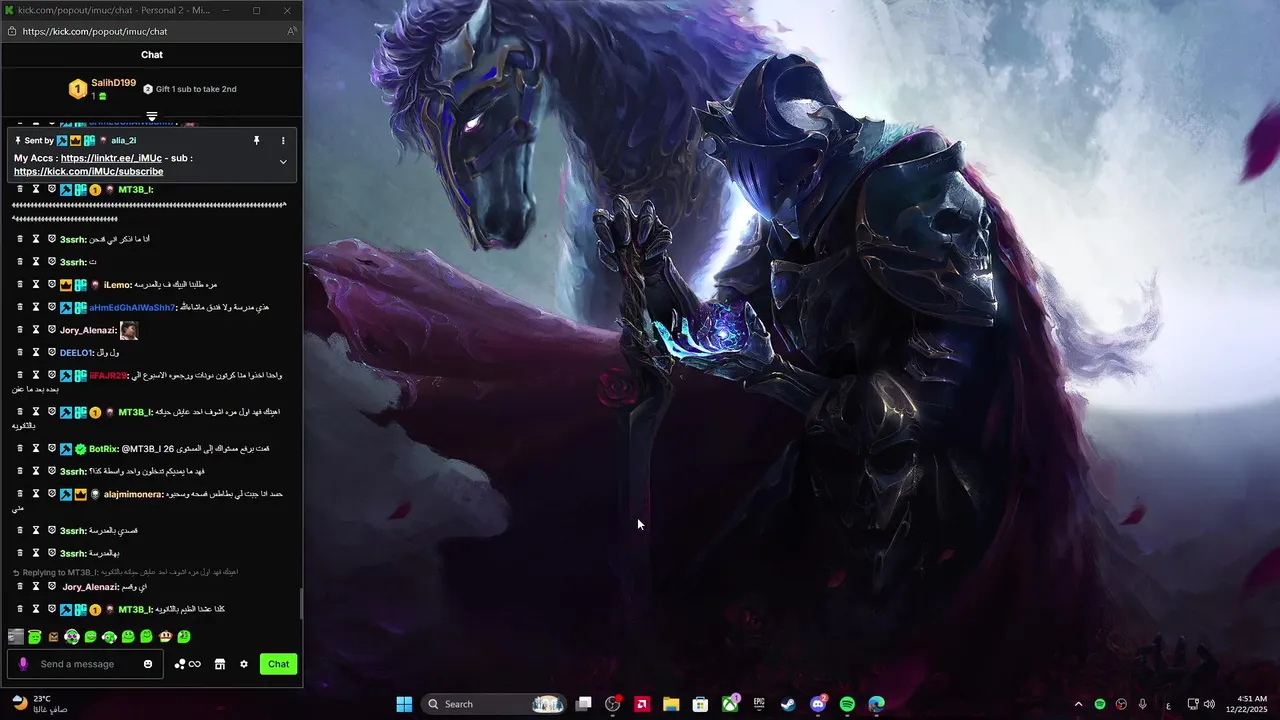Open the linktr.ee/_iMUc link
This screenshot has width=1280, height=720.
[111, 158]
